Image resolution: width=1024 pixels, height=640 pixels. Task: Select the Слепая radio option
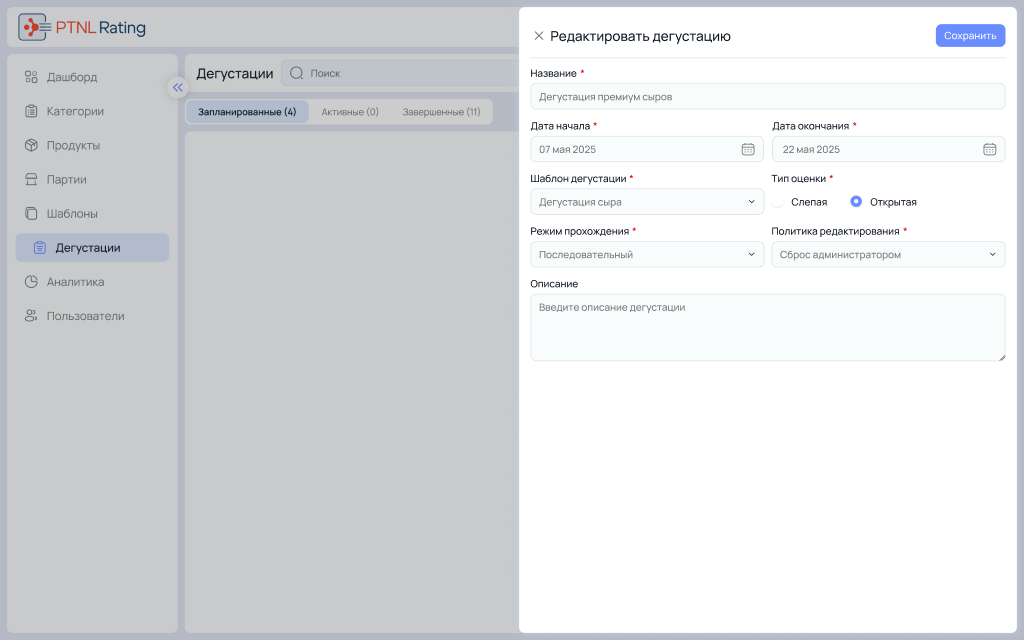pyautogui.click(x=777, y=202)
